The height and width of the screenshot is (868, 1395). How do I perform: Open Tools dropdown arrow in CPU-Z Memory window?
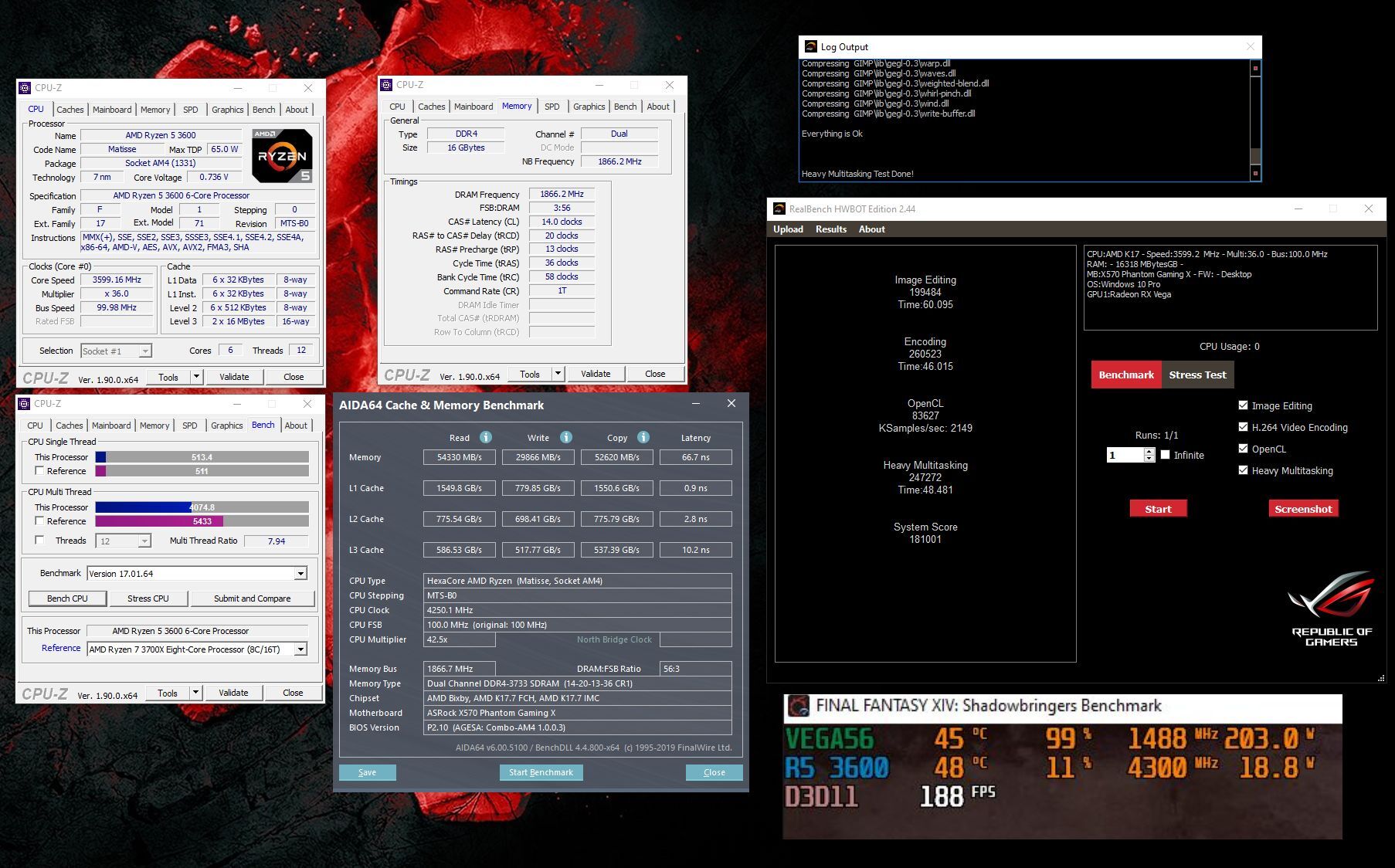coord(558,374)
